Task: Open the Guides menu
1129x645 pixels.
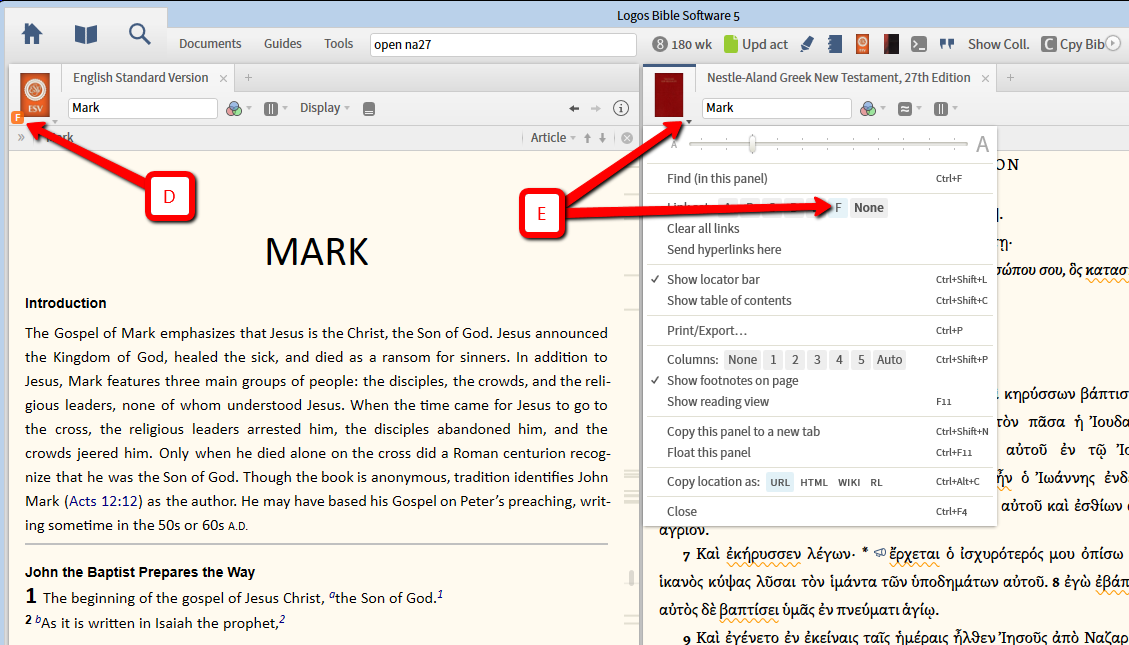Action: coord(282,44)
